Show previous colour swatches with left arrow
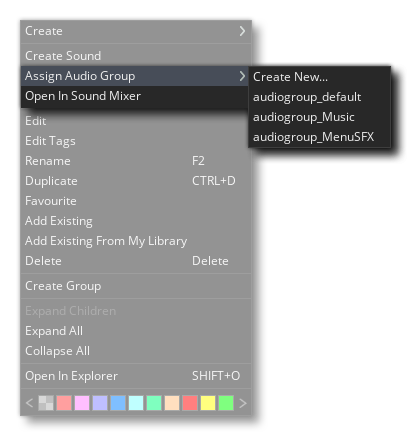The height and width of the screenshot is (436, 411). click(x=29, y=403)
